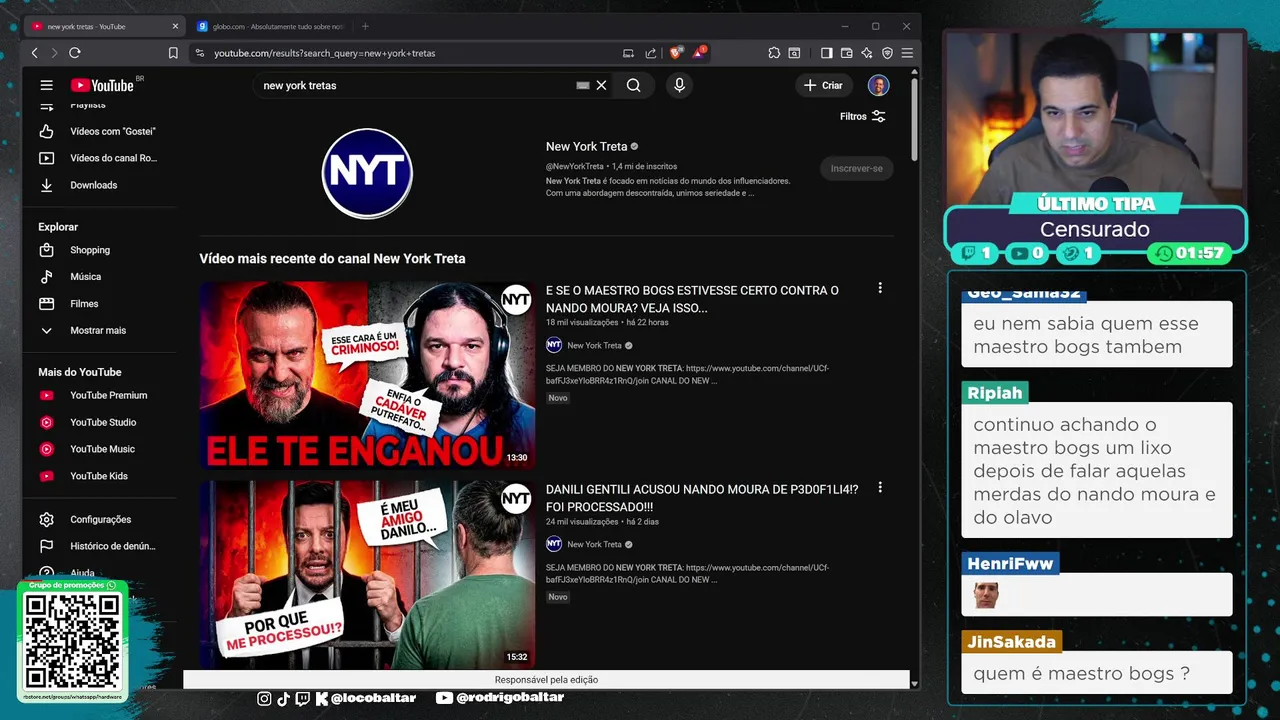Viewport: 1280px width, 720px height.
Task: Open Vídeos com "Gostei" in the sidebar
Action: coord(100,131)
